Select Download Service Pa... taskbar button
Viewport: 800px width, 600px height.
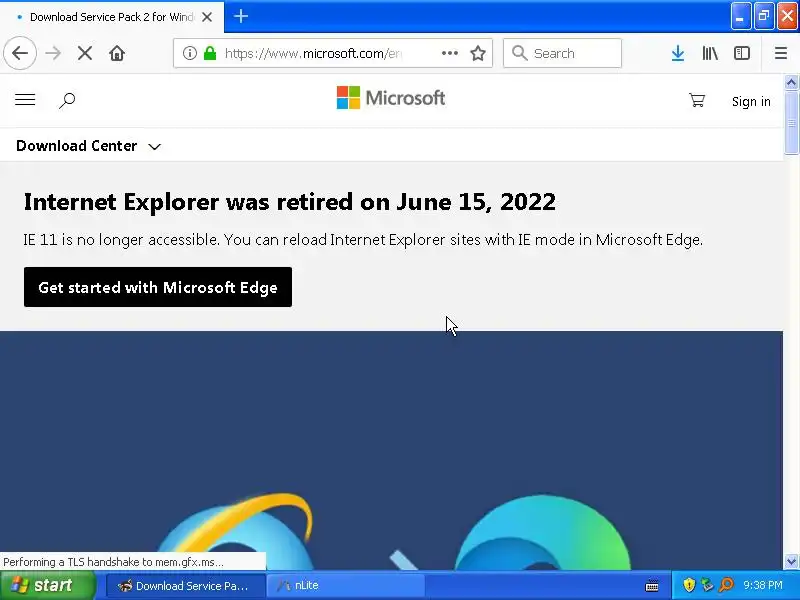tap(186, 586)
